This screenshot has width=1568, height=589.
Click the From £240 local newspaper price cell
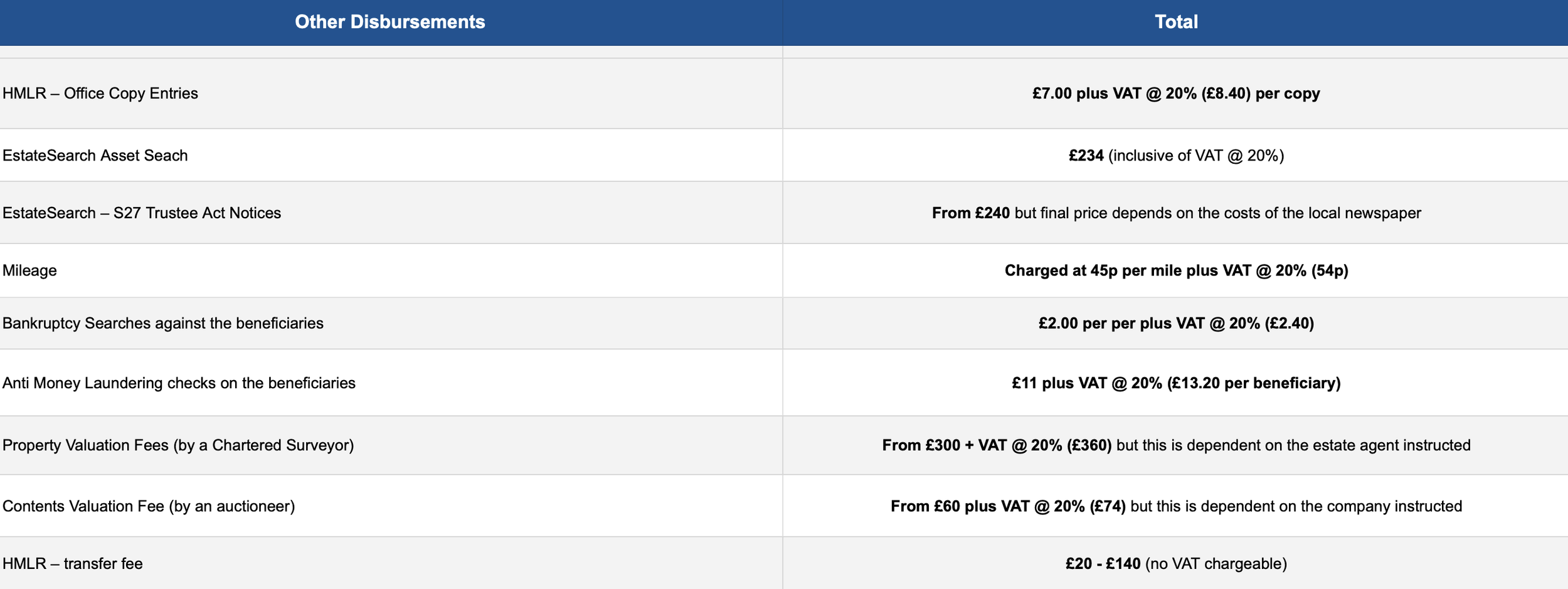(1176, 213)
